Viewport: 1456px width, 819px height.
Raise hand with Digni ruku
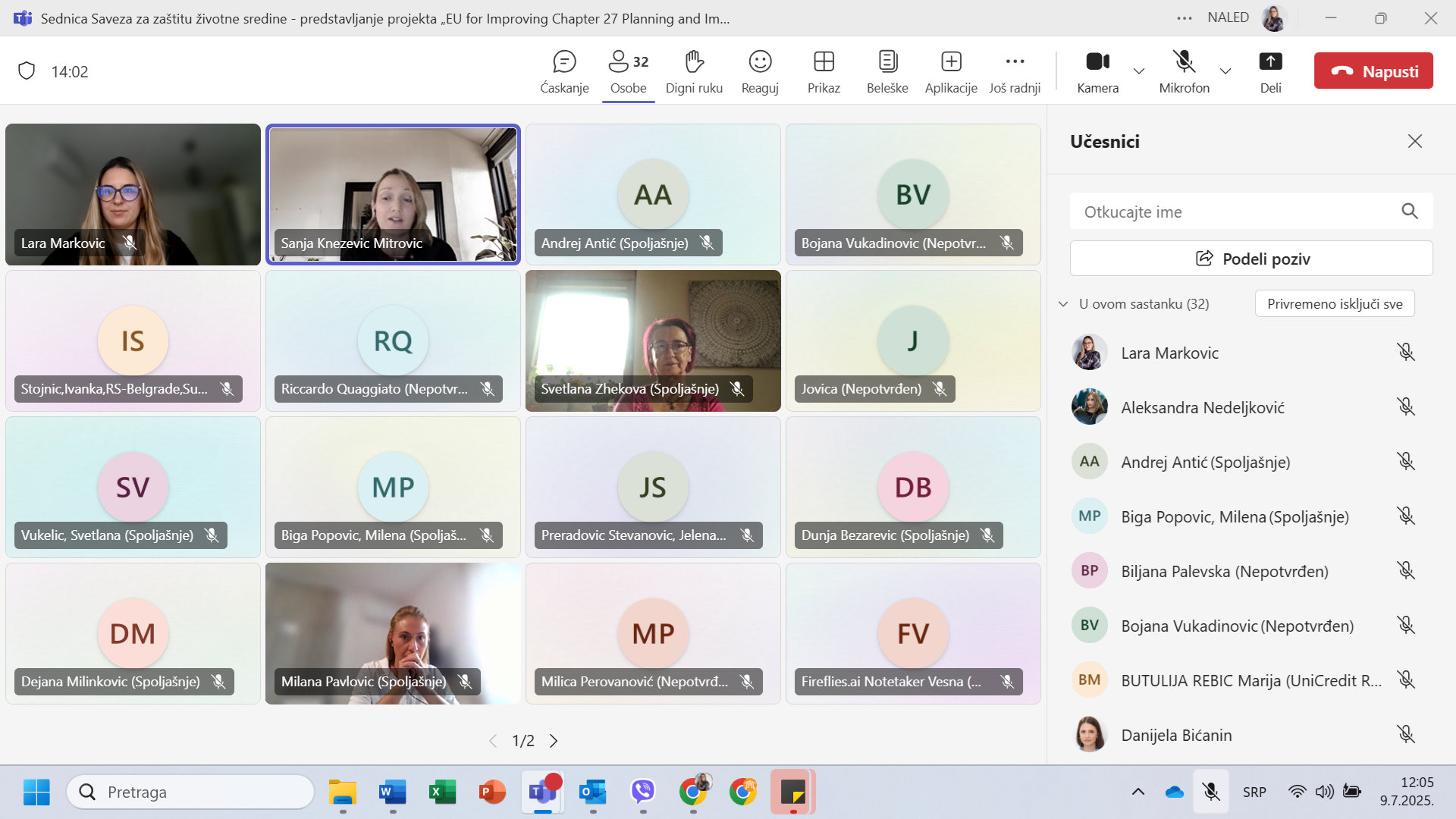[694, 71]
